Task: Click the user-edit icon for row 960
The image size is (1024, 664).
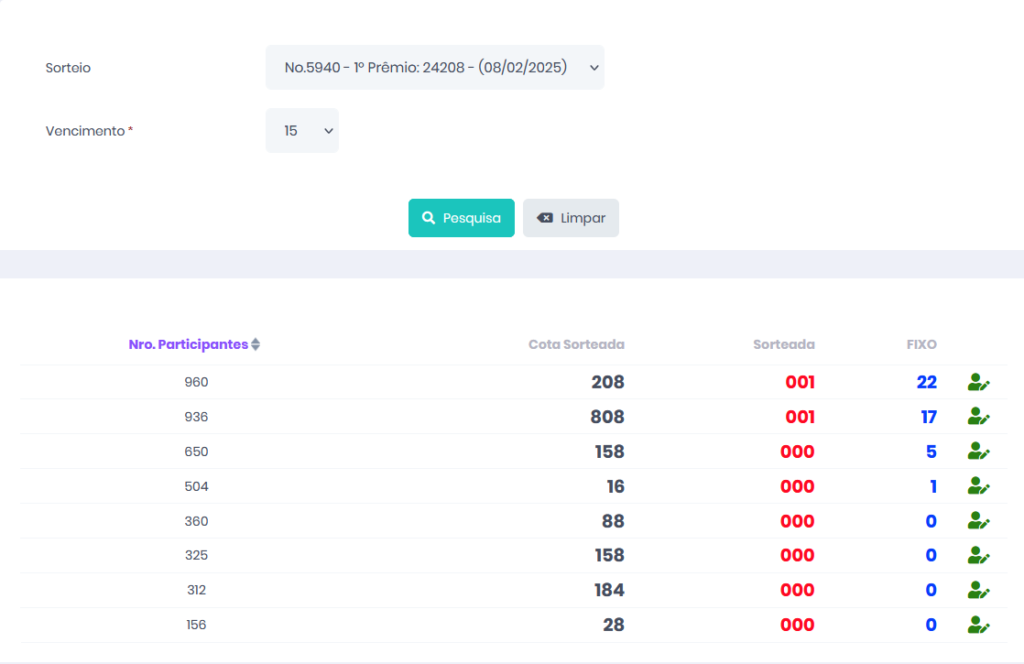Action: pos(978,382)
